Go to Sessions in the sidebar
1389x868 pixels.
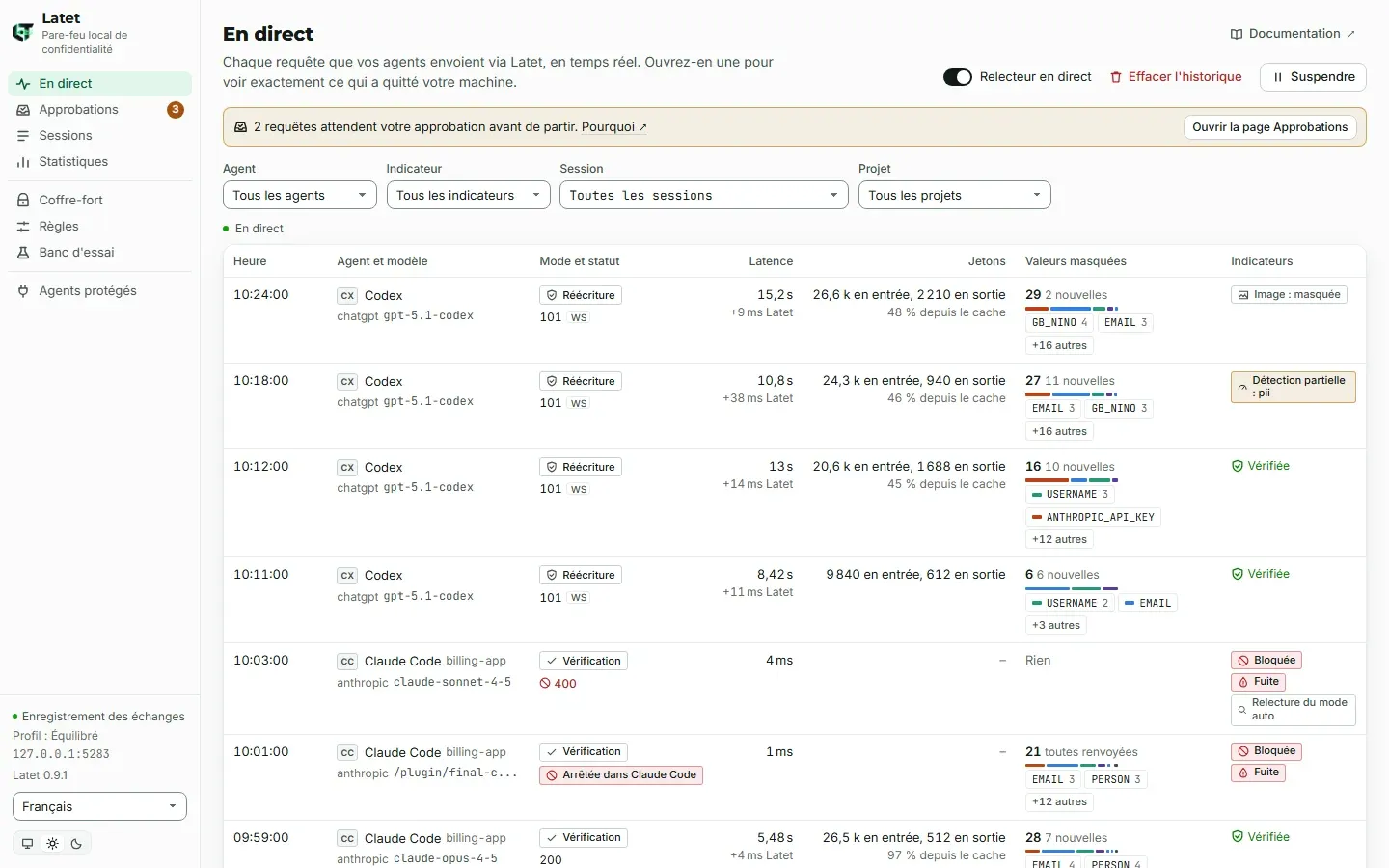[x=99, y=136]
